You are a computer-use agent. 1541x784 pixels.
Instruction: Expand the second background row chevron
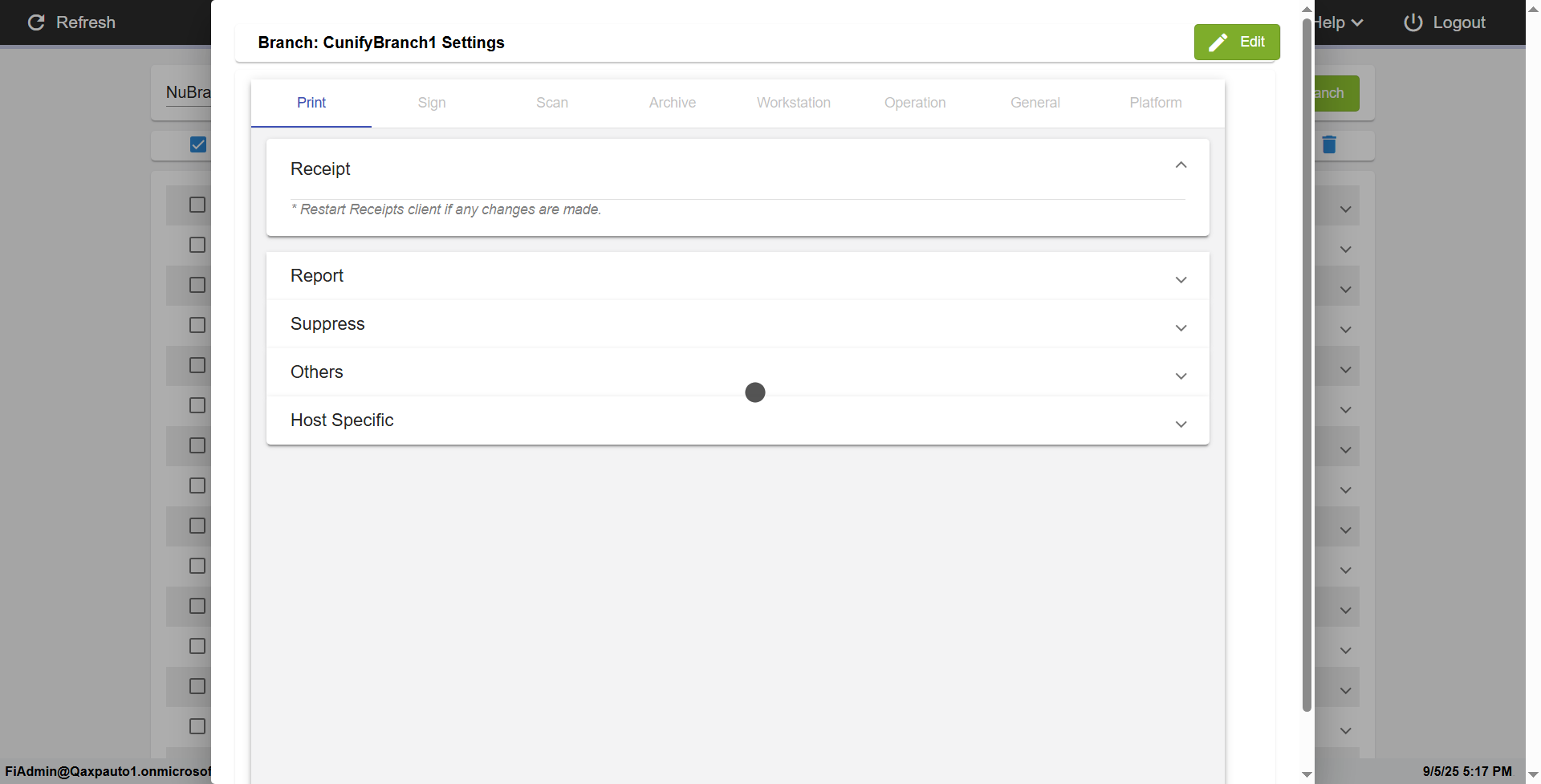point(1346,250)
